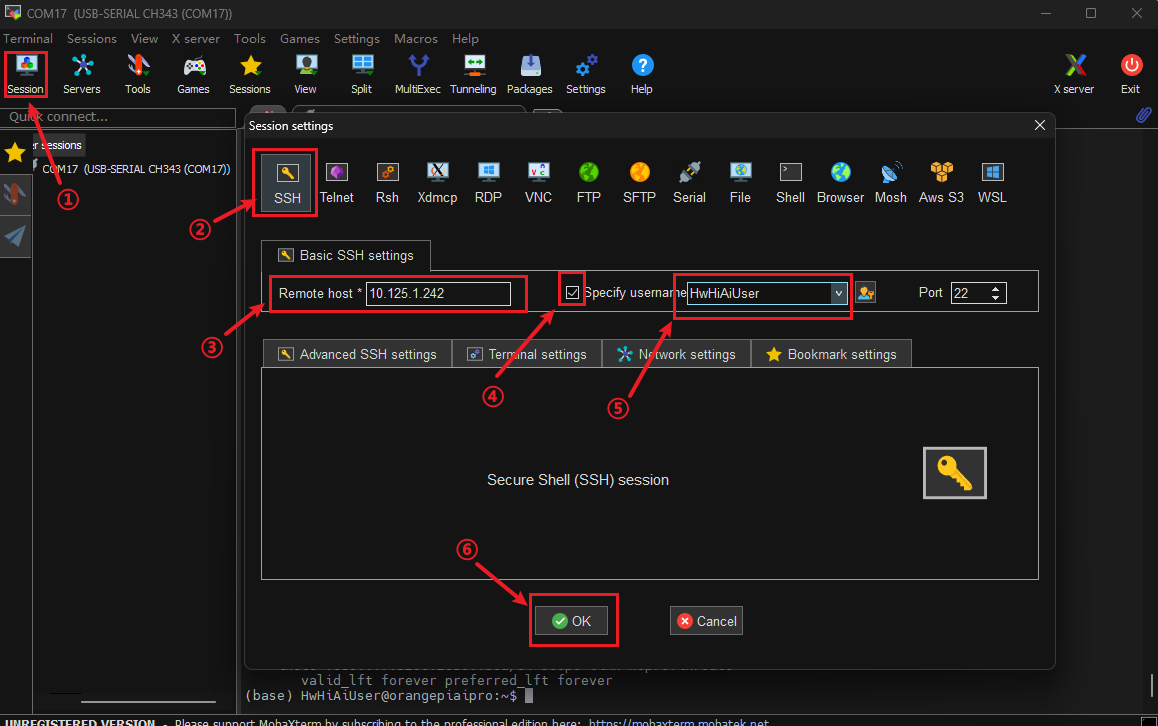Toggle the Specify username checkbox

(x=572, y=292)
